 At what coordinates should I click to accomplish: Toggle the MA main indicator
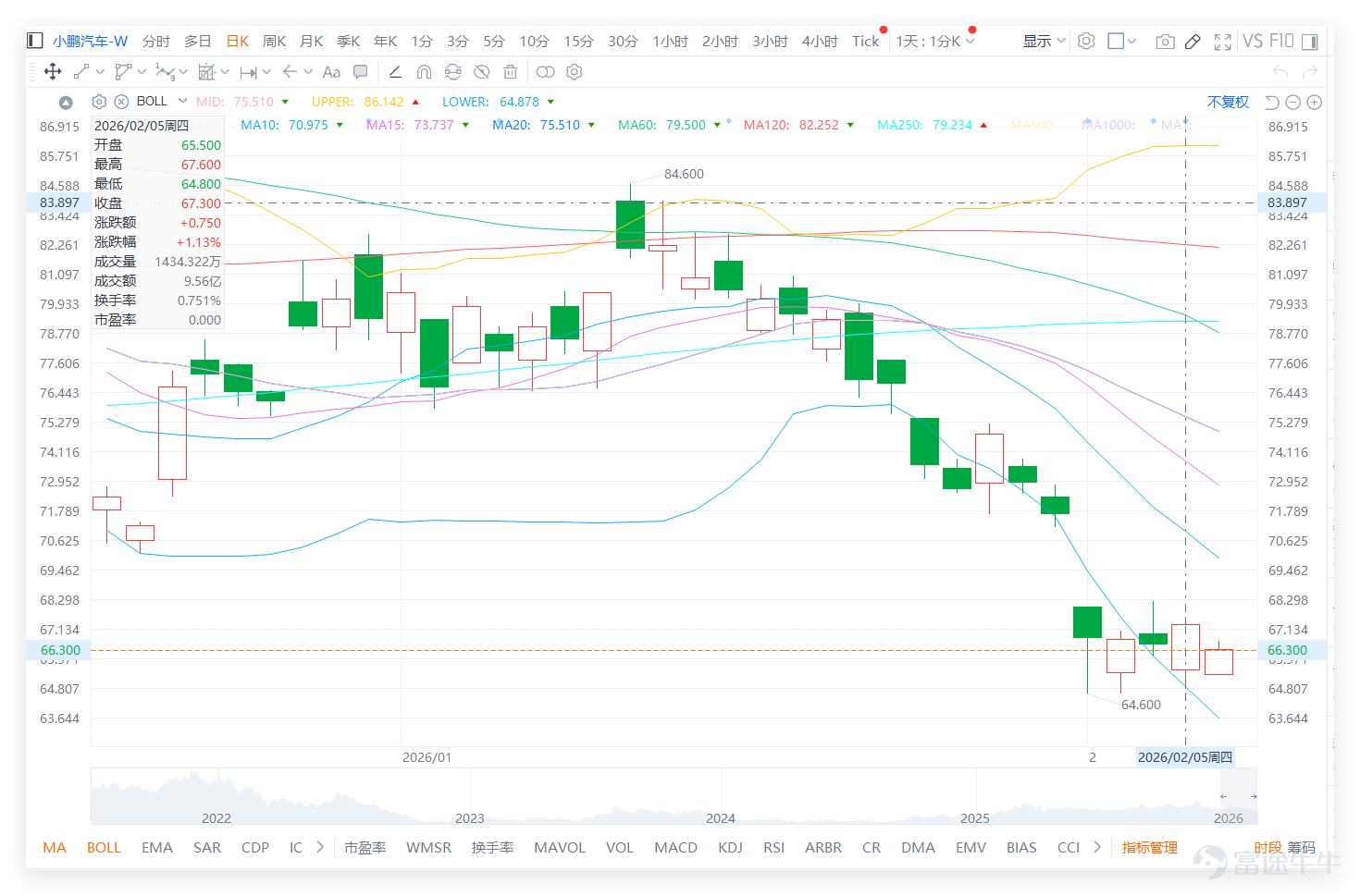(x=55, y=847)
